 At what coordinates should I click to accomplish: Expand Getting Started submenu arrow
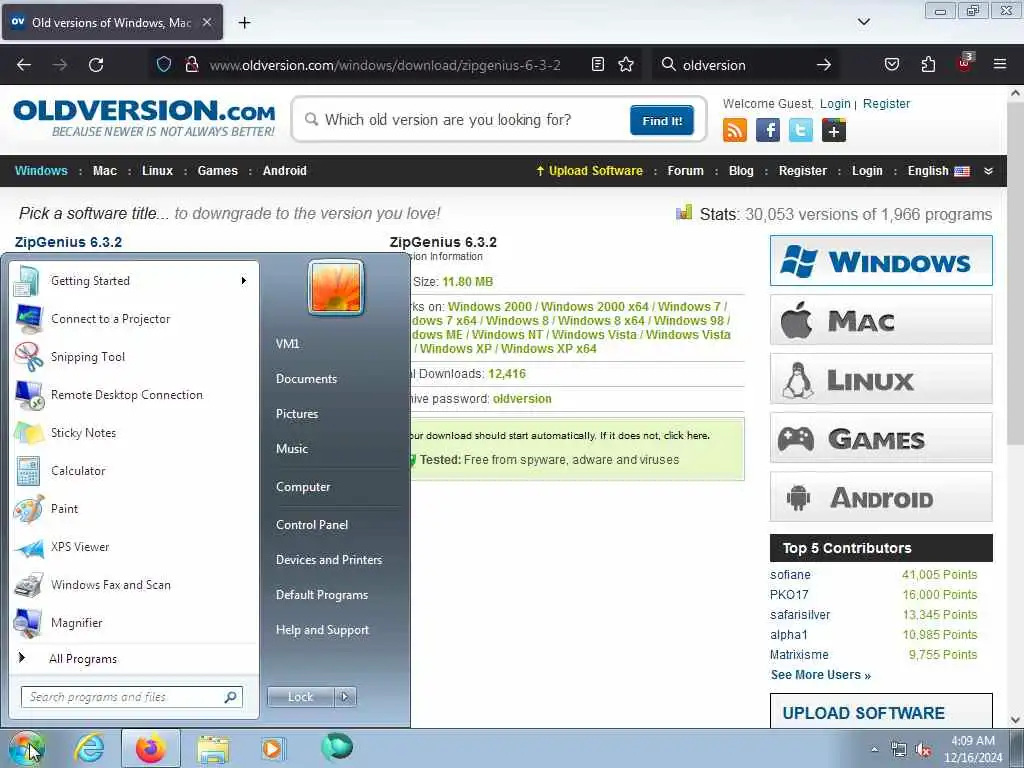(244, 281)
